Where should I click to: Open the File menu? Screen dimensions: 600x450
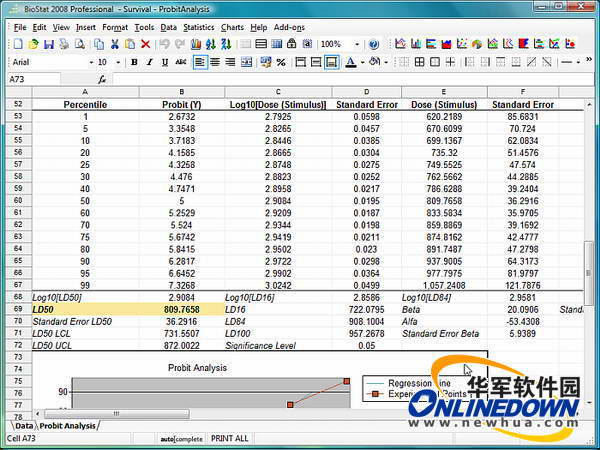pos(20,28)
